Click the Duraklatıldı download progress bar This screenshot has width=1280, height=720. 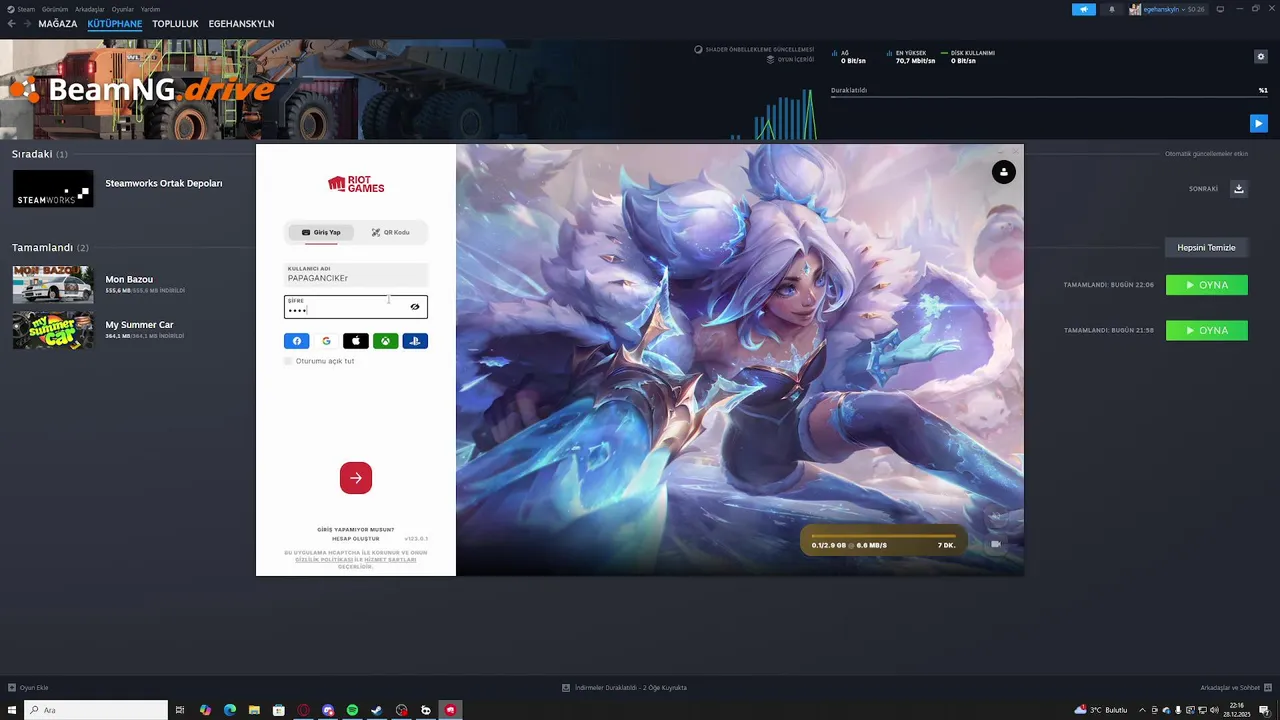[x=1049, y=97]
